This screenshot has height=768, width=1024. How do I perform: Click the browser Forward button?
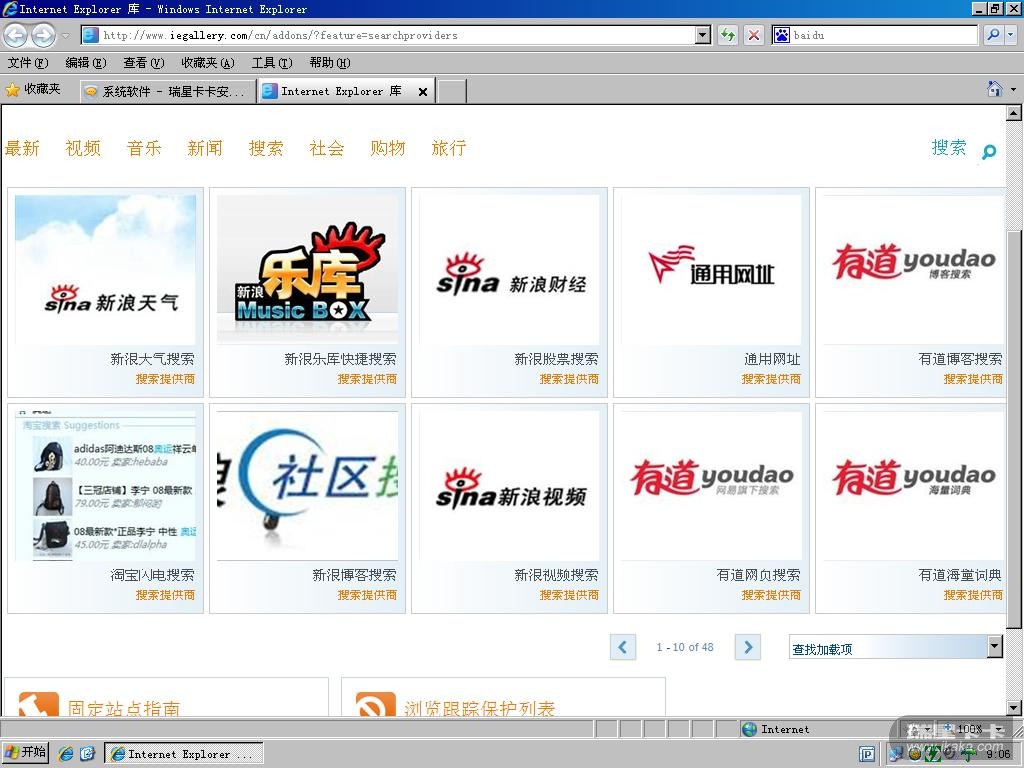coord(43,35)
